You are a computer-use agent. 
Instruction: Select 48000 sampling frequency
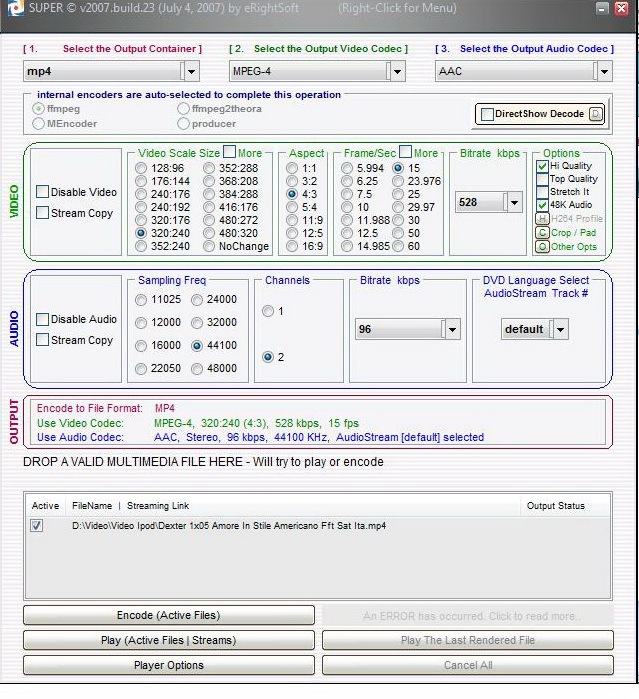pos(198,369)
